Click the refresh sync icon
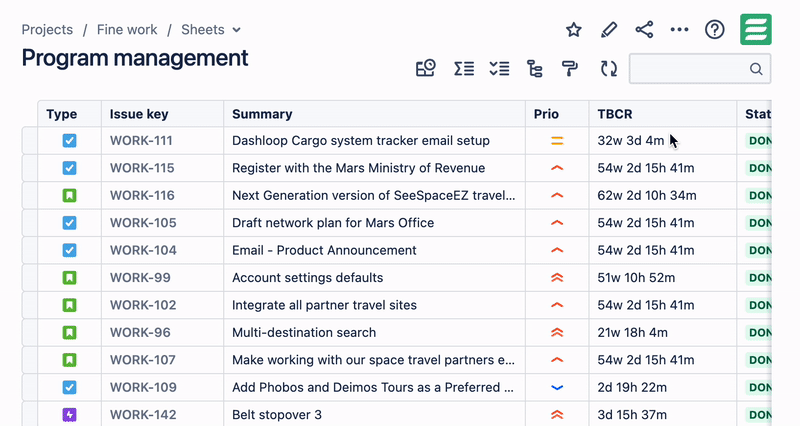 tap(609, 68)
